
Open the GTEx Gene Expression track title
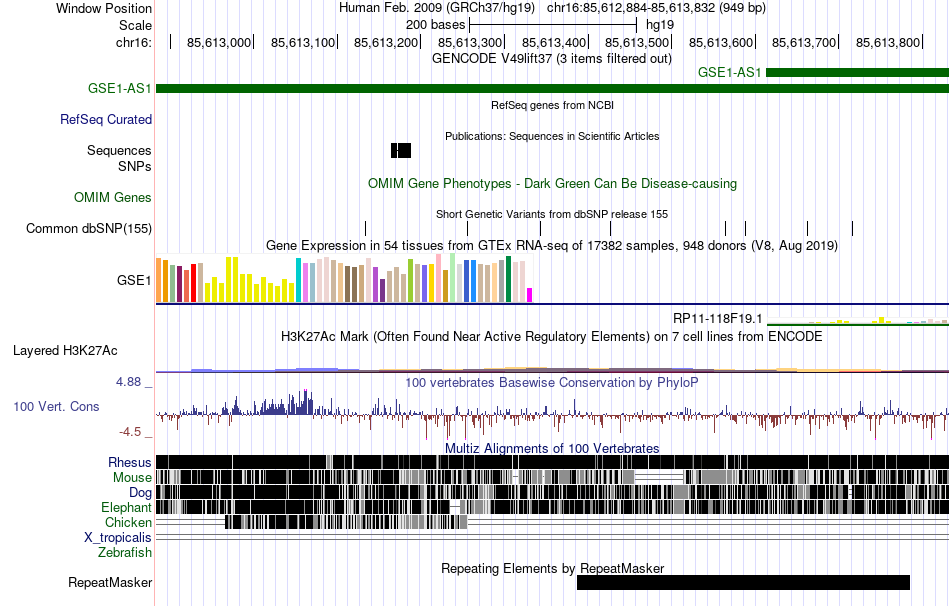click(x=552, y=246)
